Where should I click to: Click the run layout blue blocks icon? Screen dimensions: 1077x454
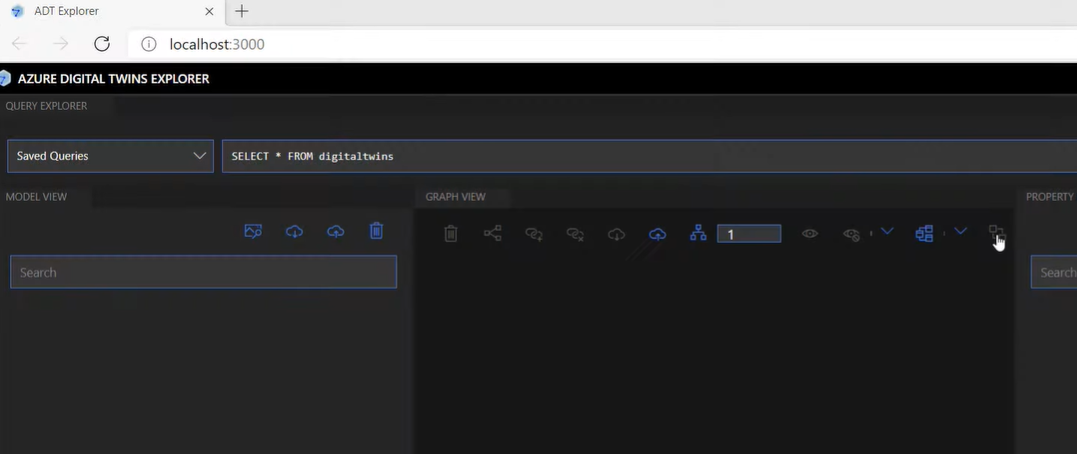[925, 234]
